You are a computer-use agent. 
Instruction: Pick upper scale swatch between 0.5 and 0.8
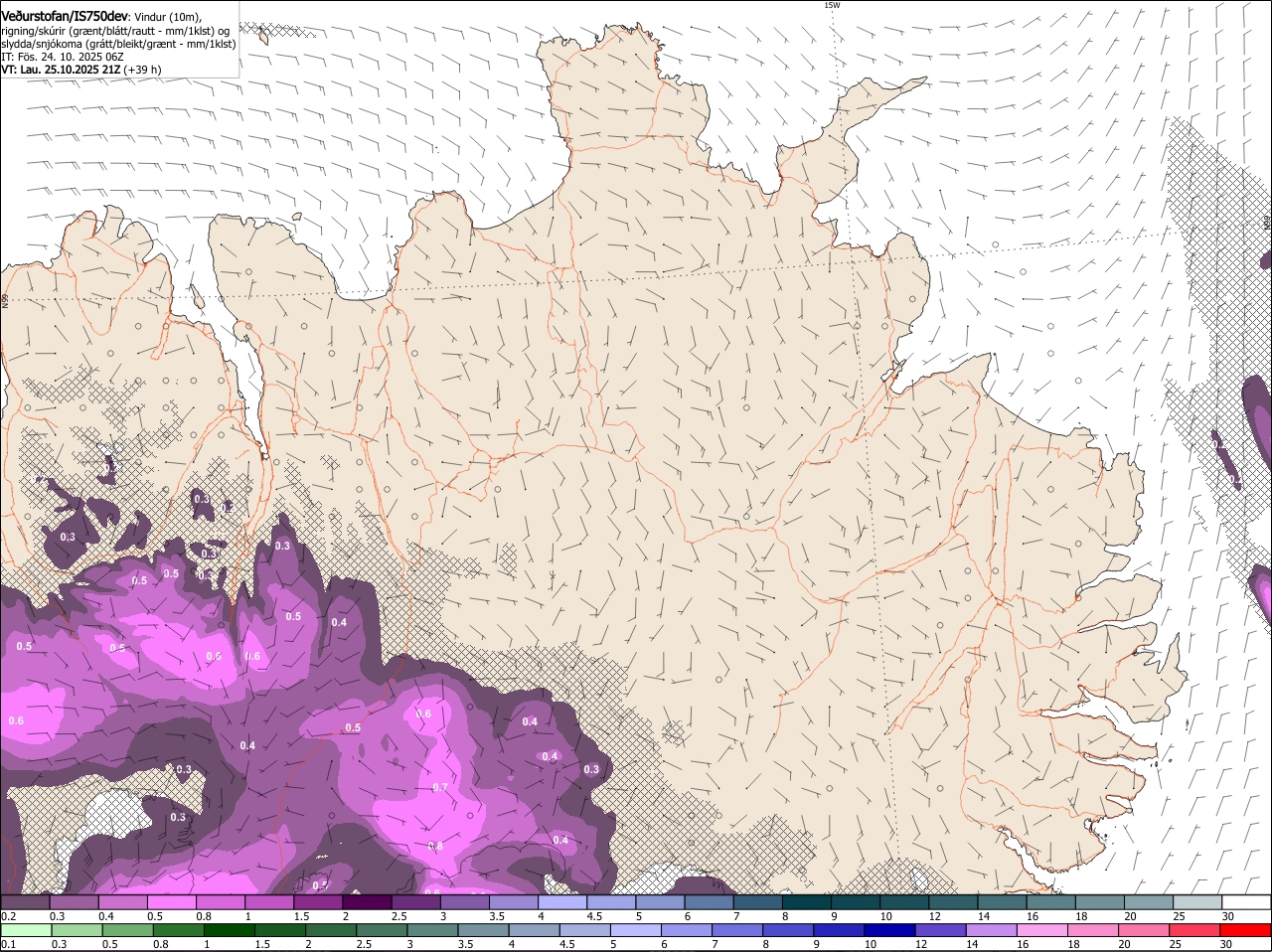tap(171, 902)
